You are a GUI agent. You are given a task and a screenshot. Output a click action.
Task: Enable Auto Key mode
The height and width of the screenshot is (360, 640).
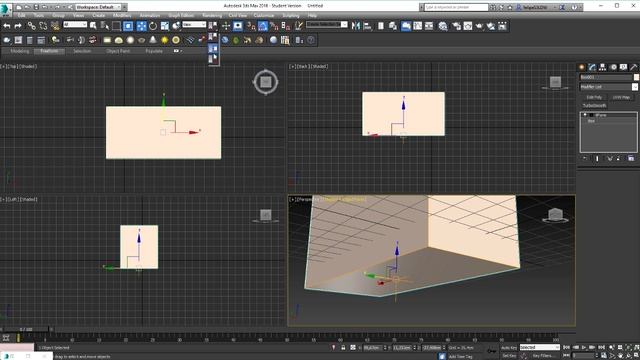pos(509,347)
